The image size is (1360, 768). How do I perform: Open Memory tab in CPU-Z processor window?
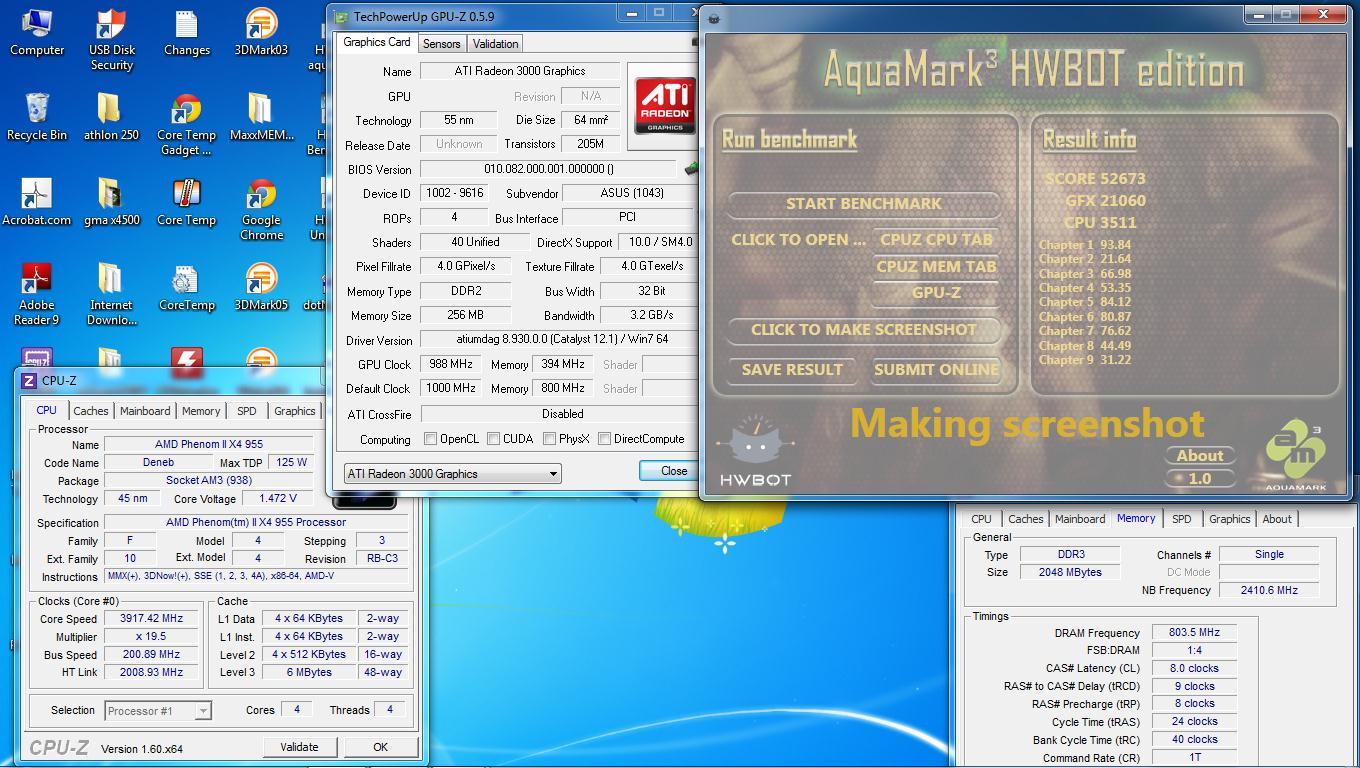201,411
